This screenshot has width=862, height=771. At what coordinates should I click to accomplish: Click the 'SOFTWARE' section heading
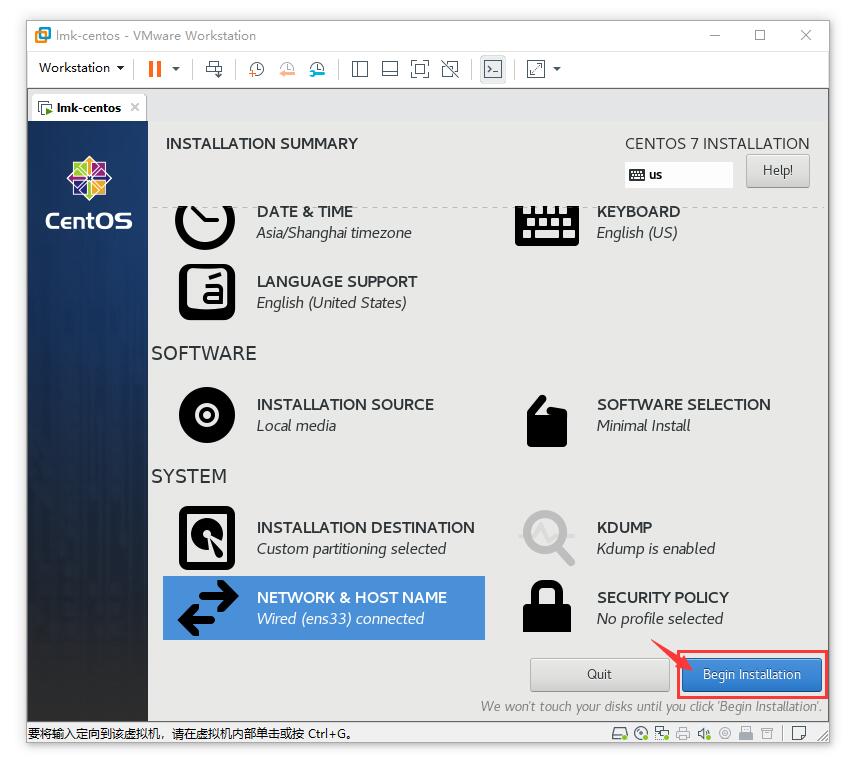[204, 354]
